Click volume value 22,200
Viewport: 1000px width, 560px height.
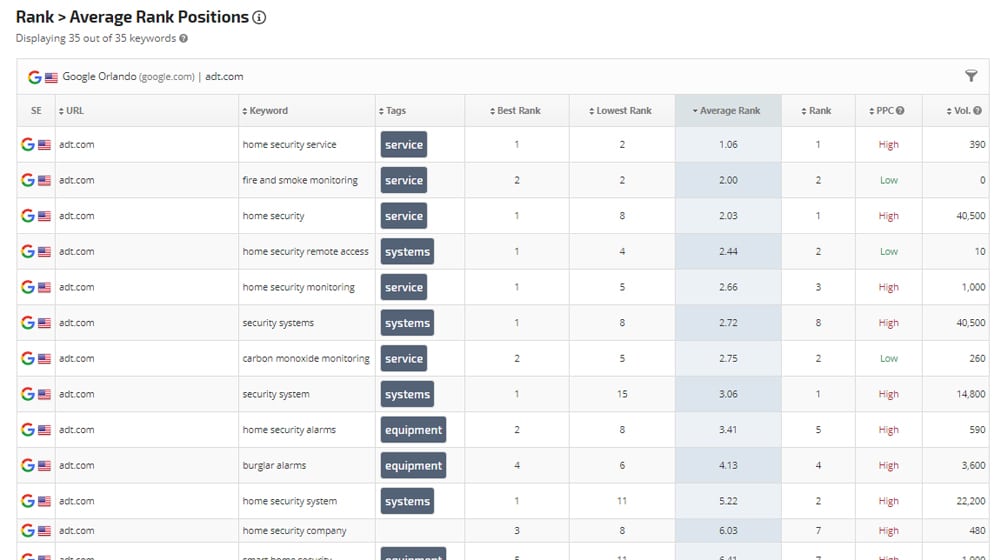(x=971, y=501)
